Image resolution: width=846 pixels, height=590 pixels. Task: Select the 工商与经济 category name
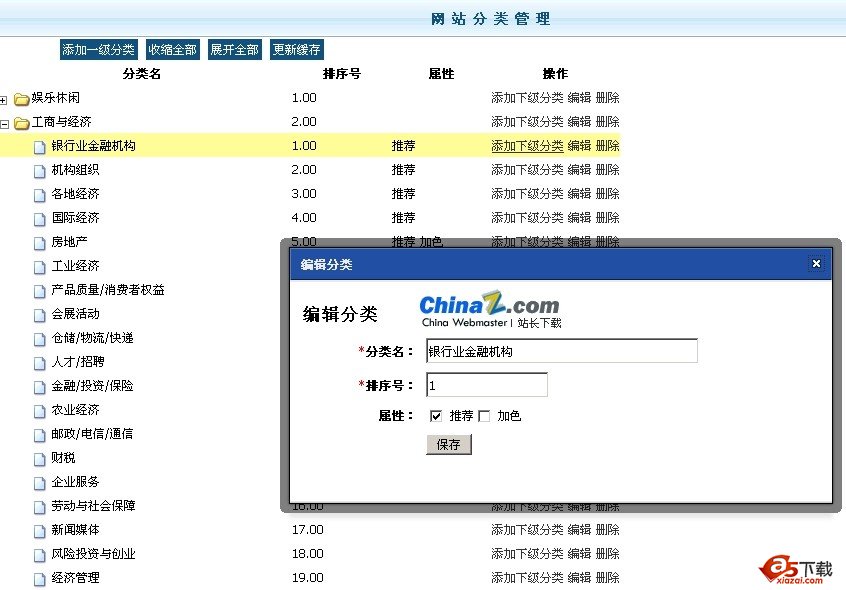(x=62, y=122)
